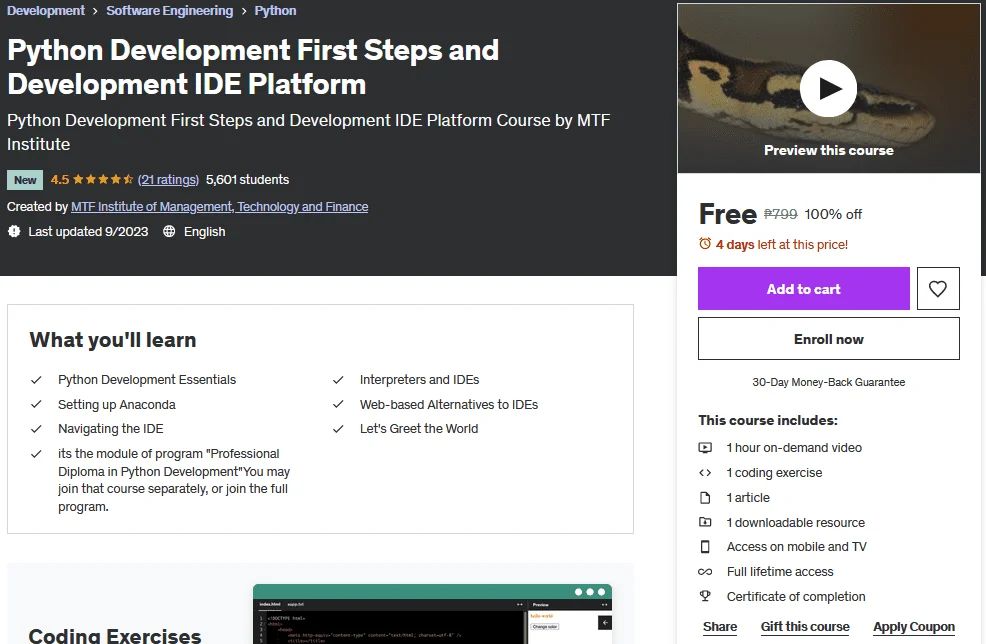Image resolution: width=986 pixels, height=644 pixels.
Task: Click the Share button
Action: (720, 626)
